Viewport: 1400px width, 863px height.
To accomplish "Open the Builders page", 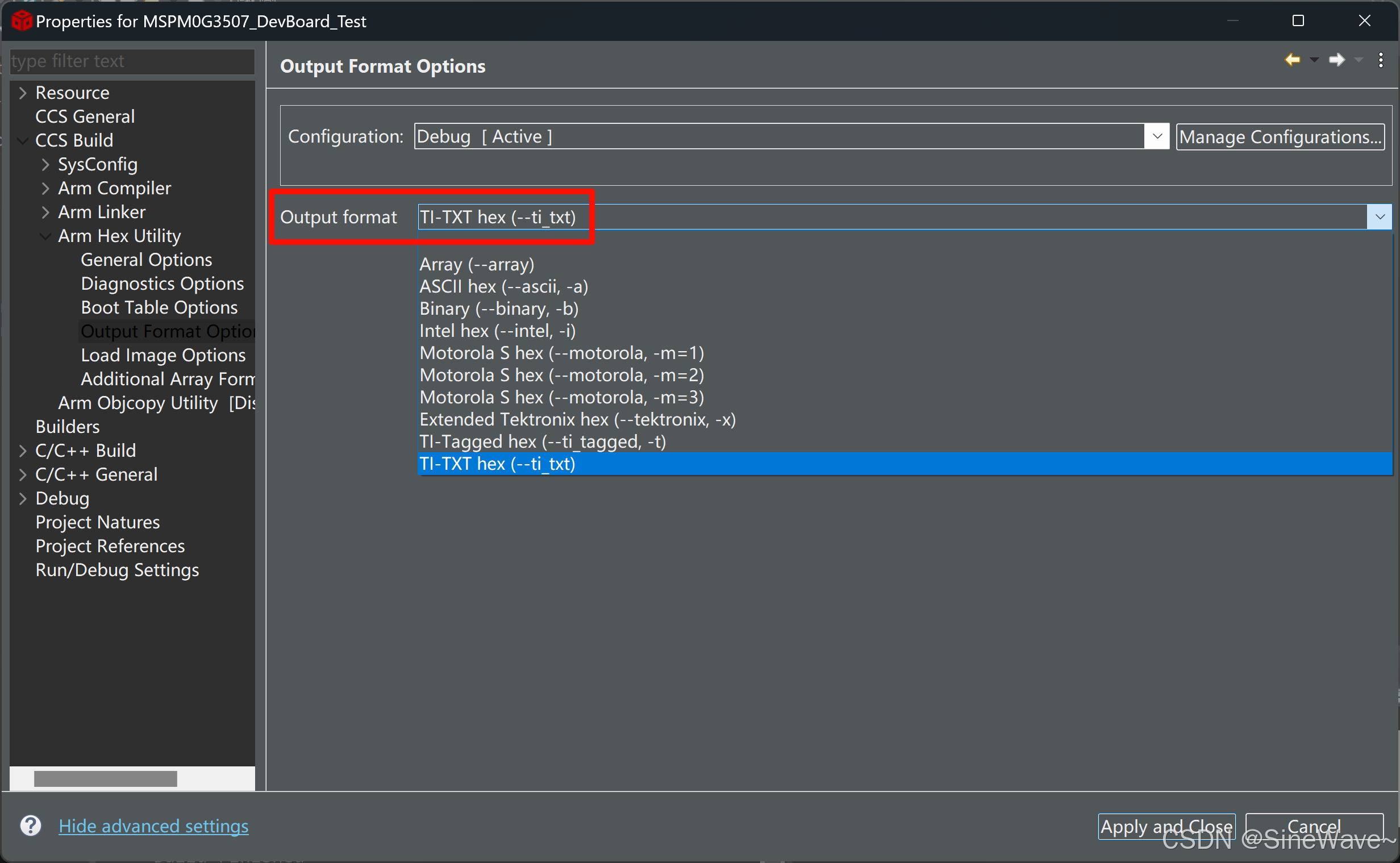I will click(68, 427).
